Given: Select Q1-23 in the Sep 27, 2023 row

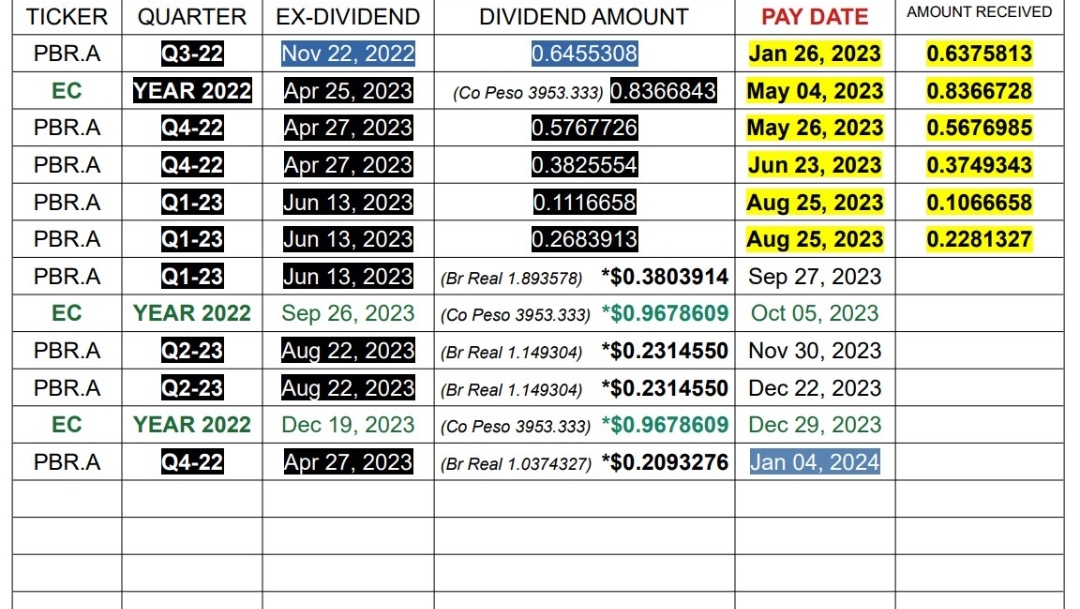Looking at the screenshot, I should [192, 276].
